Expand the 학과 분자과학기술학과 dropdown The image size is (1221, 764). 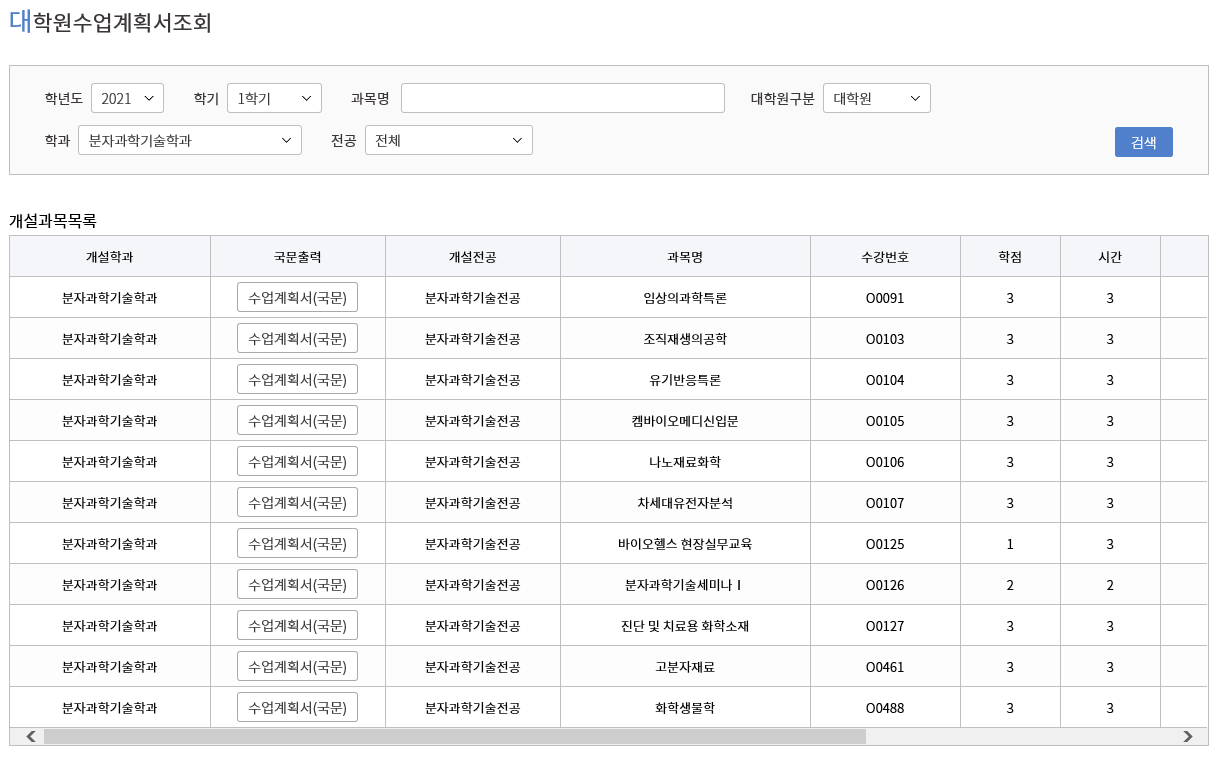[189, 140]
